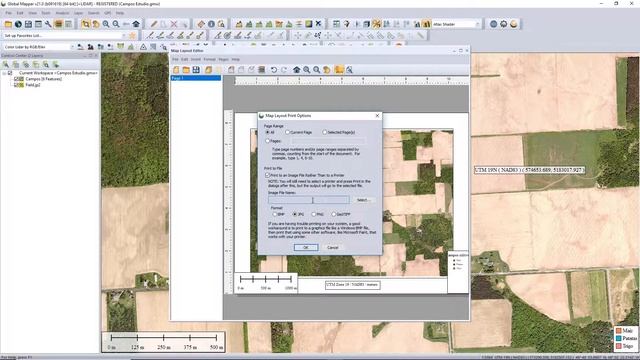Select Field.jp2 layer in Control Center
This screenshot has width=640, height=360.
[33, 85]
